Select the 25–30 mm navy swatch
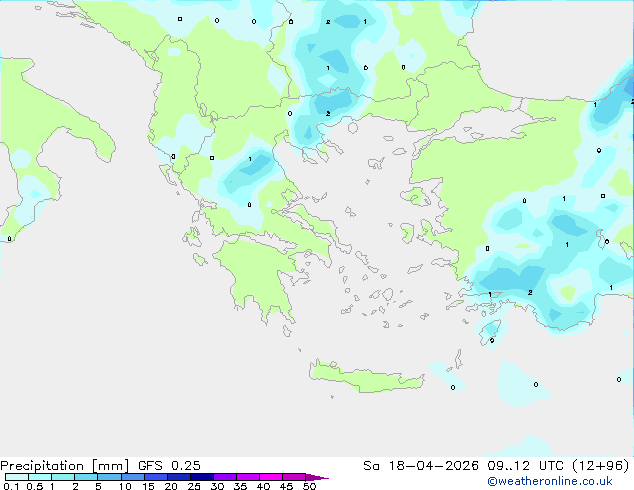The image size is (634, 490). click(x=201, y=477)
